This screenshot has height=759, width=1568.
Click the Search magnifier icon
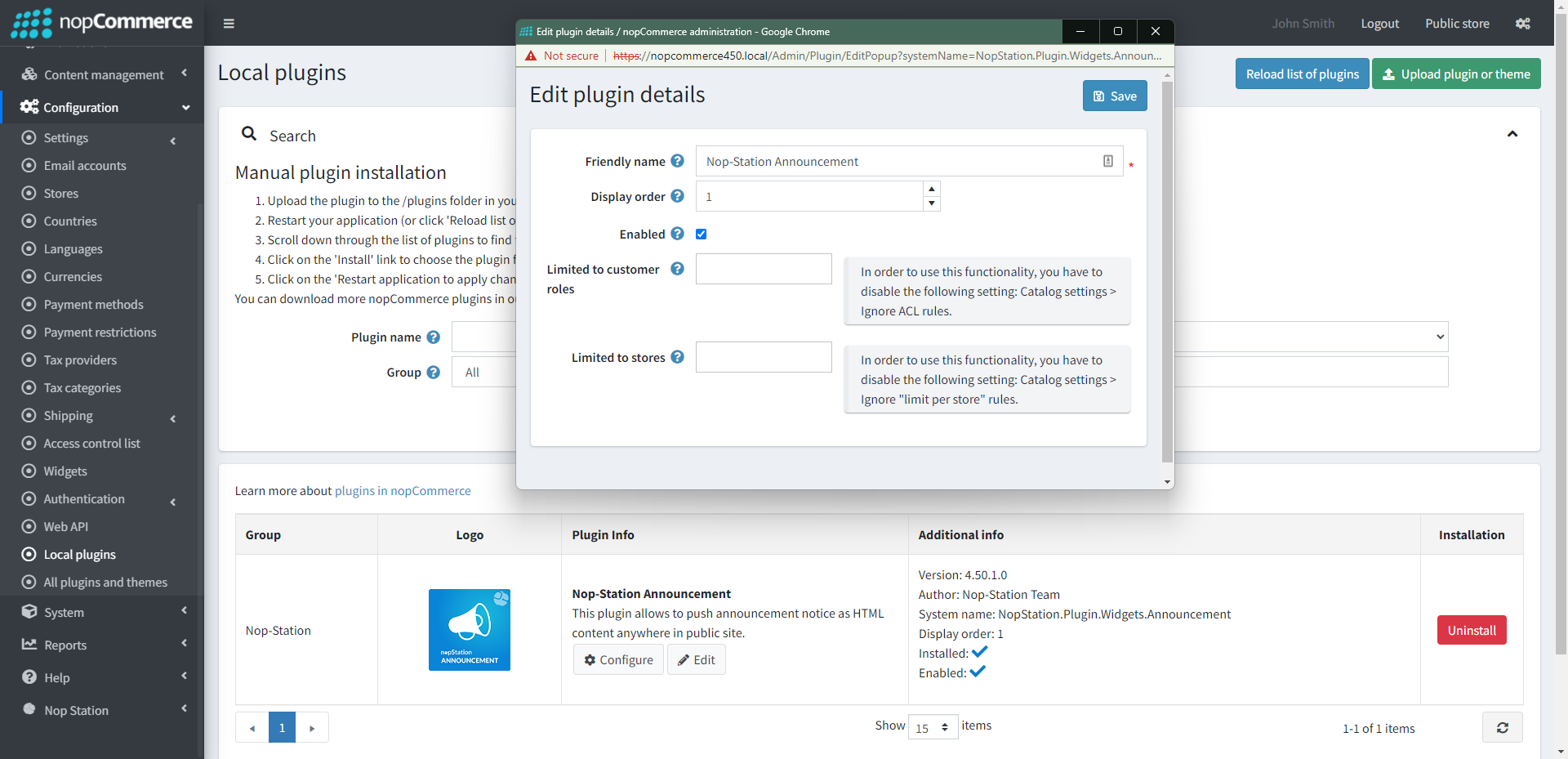249,133
